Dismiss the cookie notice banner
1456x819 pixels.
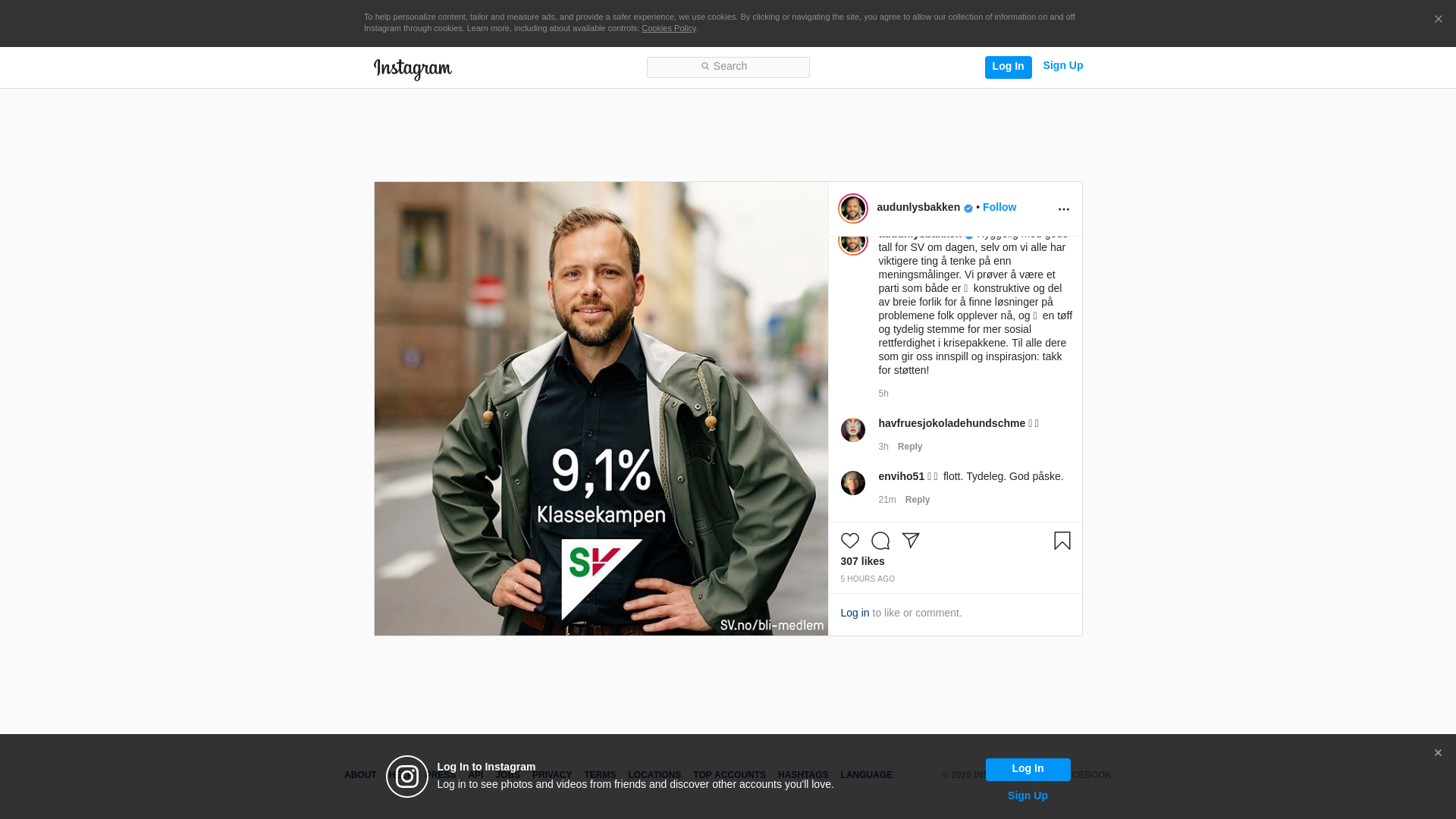pos(1438,19)
